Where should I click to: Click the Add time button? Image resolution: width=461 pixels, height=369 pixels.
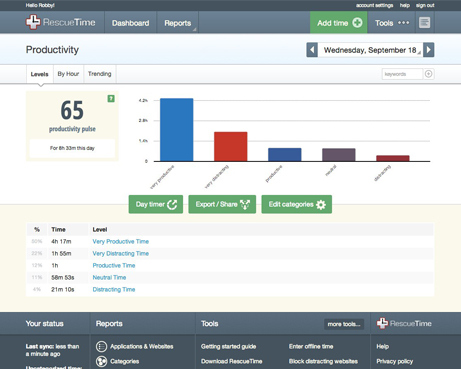pyautogui.click(x=339, y=23)
